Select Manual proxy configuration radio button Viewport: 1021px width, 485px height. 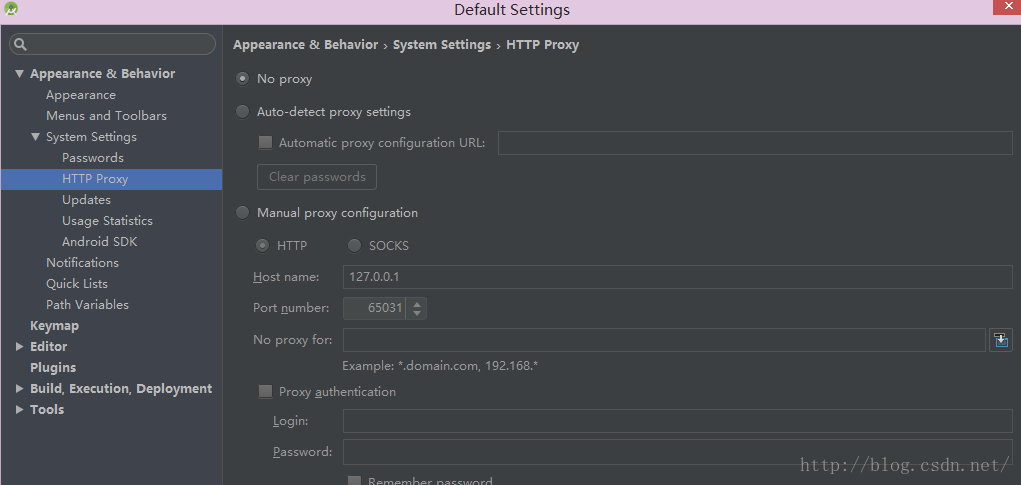pyautogui.click(x=243, y=213)
